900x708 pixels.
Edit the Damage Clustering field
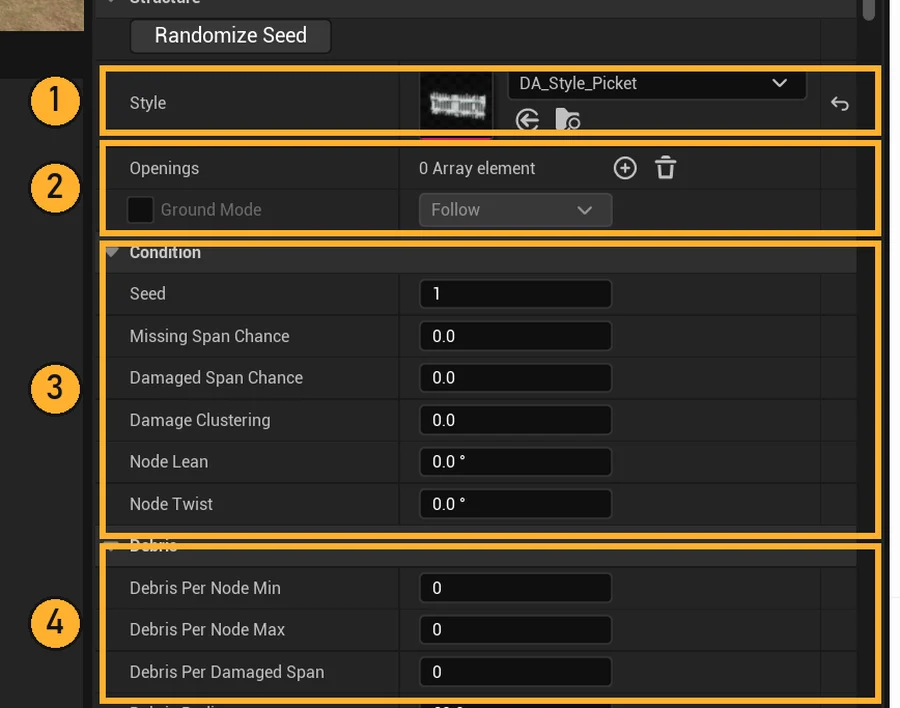tap(515, 420)
